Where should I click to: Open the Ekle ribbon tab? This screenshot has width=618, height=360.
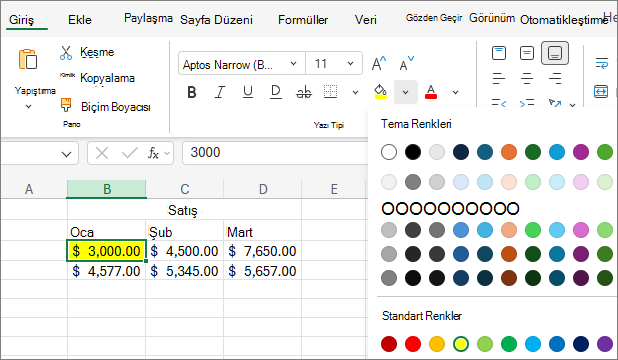[x=80, y=20]
